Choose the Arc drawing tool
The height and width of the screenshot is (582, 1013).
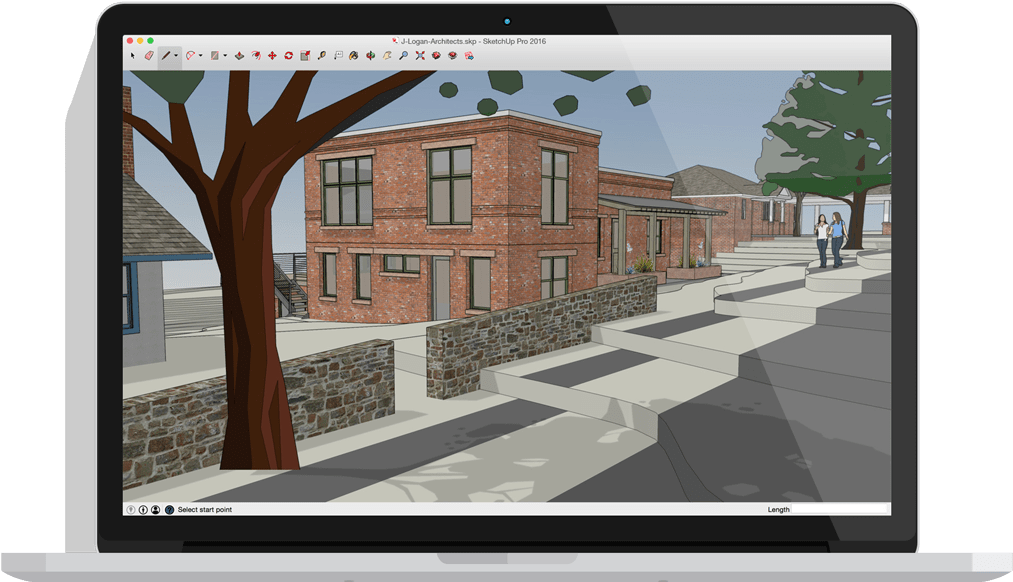189,57
